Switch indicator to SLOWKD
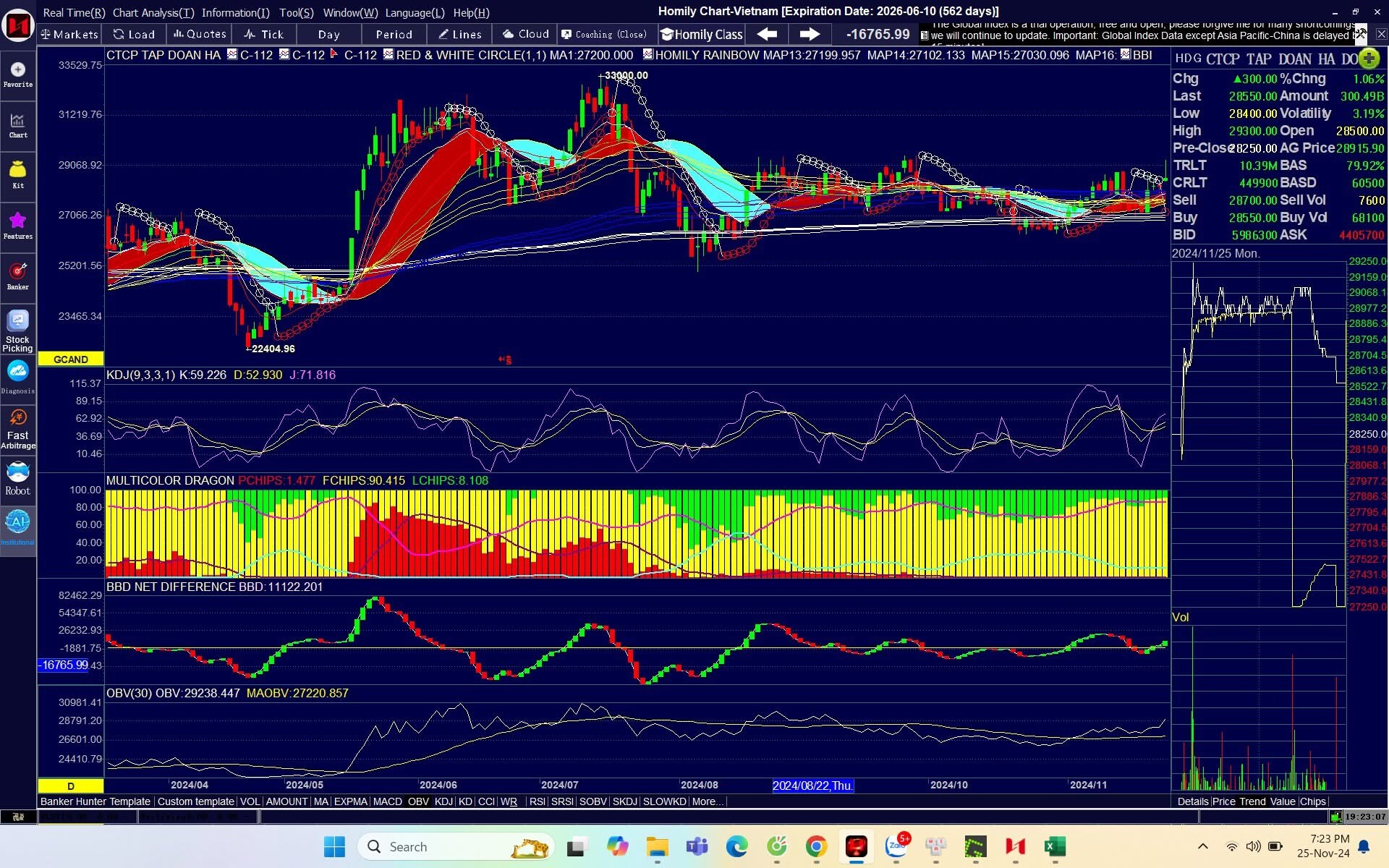 point(664,801)
